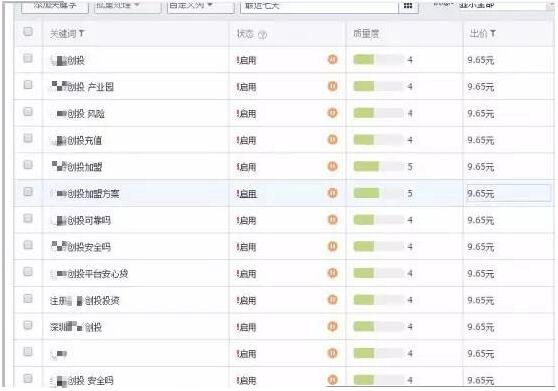Screen dimensions: 558x391
Task: Click quality bar in 创投加盟方案 row
Action: (379, 193)
